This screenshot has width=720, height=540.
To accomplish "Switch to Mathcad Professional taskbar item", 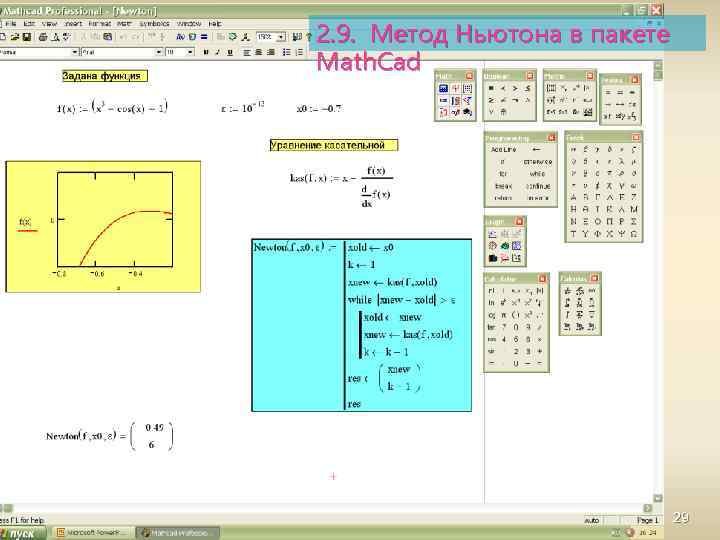I will point(178,533).
